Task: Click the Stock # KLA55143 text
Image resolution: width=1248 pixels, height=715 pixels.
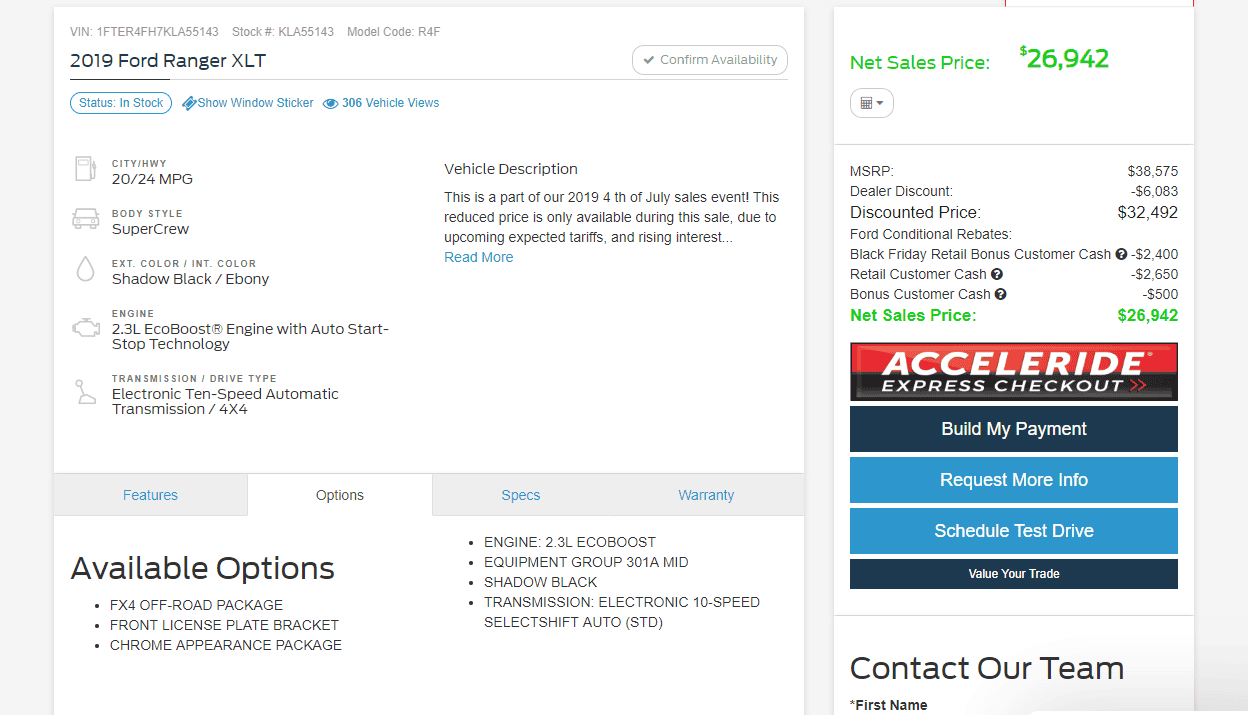Action: 283,32
